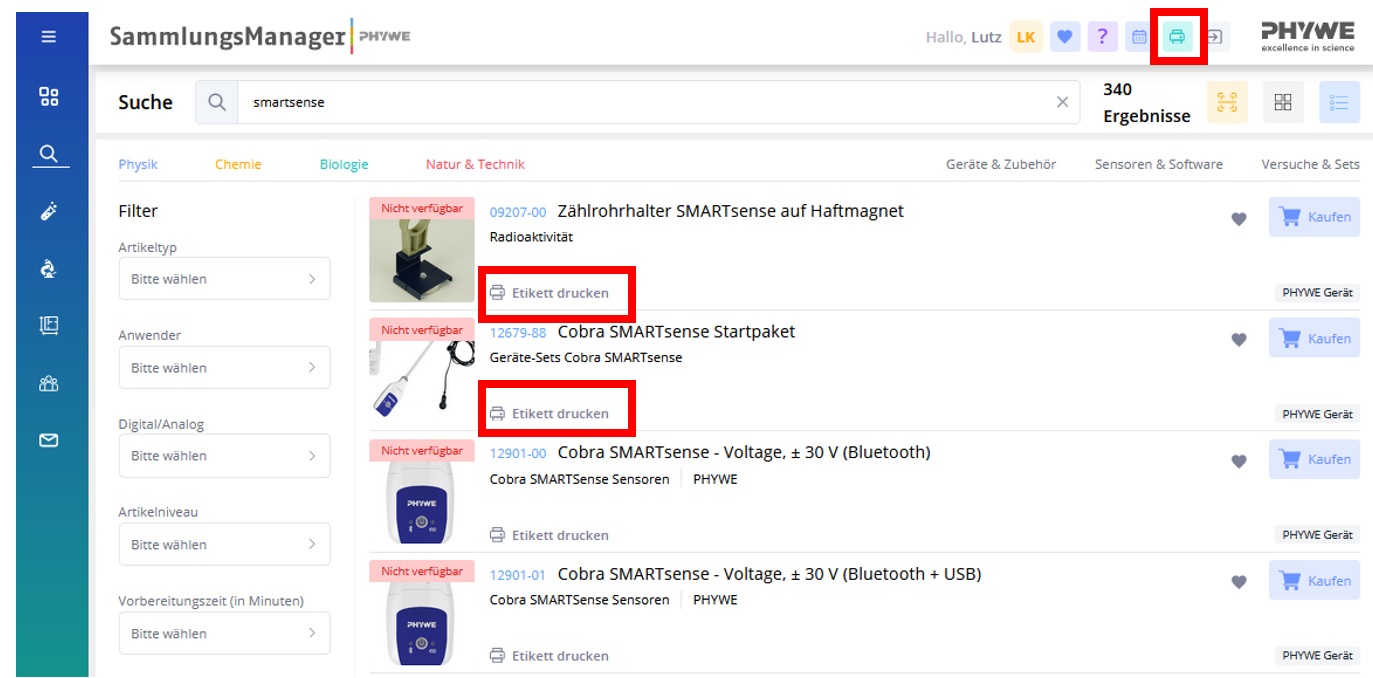
Task: Buy the Zählrohrhalter SMARTsense via Kaufen
Action: pos(1314,217)
